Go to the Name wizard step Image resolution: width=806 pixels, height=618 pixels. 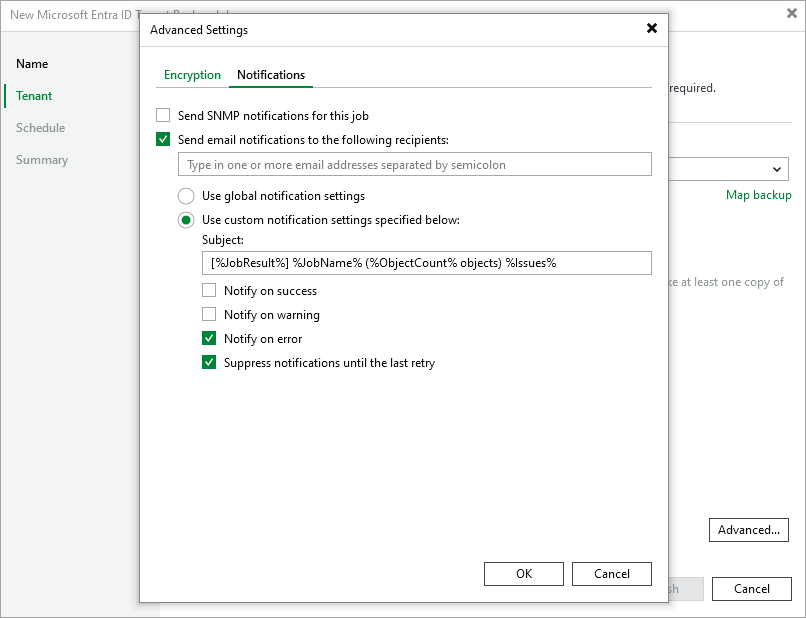[x=31, y=63]
